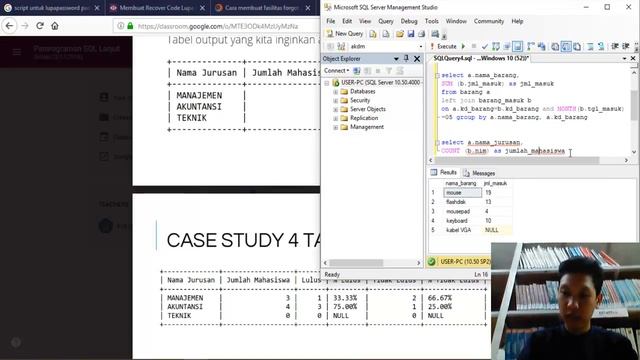
Task: Collapse the USER-PC server node
Action: coord(327,83)
